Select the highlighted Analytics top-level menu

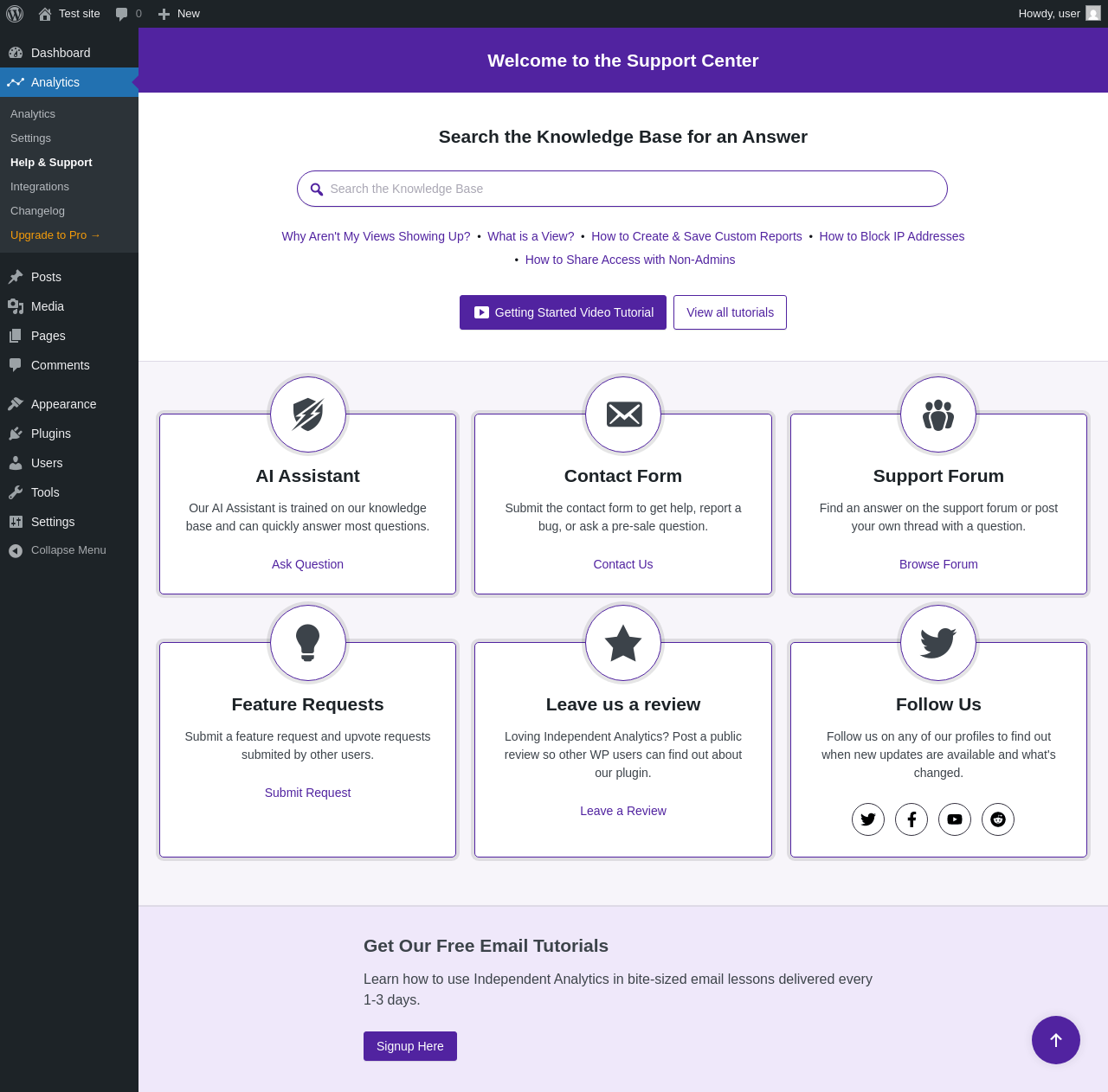[69, 82]
